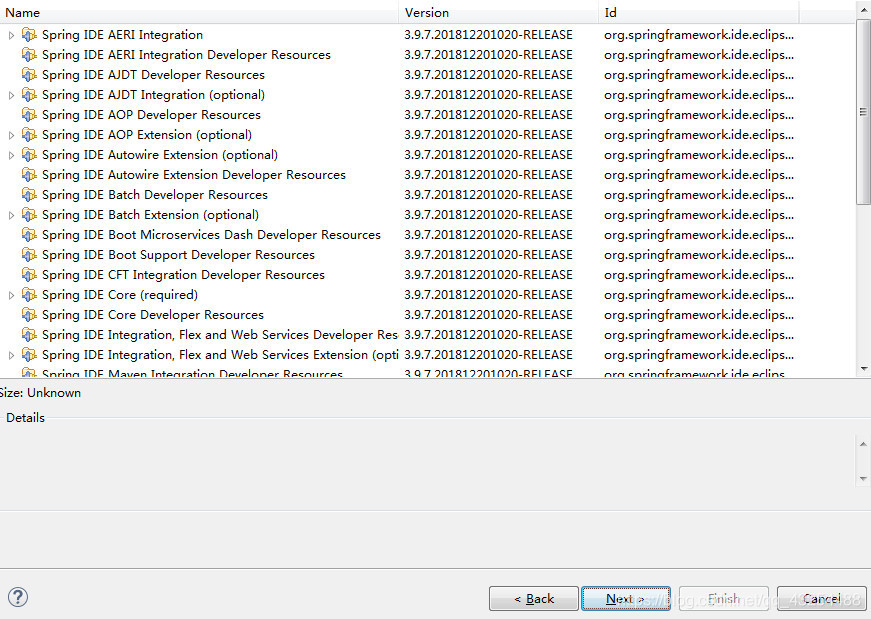
Task: Select Spring IDE AJDT Integration (optional) text
Action: [153, 95]
